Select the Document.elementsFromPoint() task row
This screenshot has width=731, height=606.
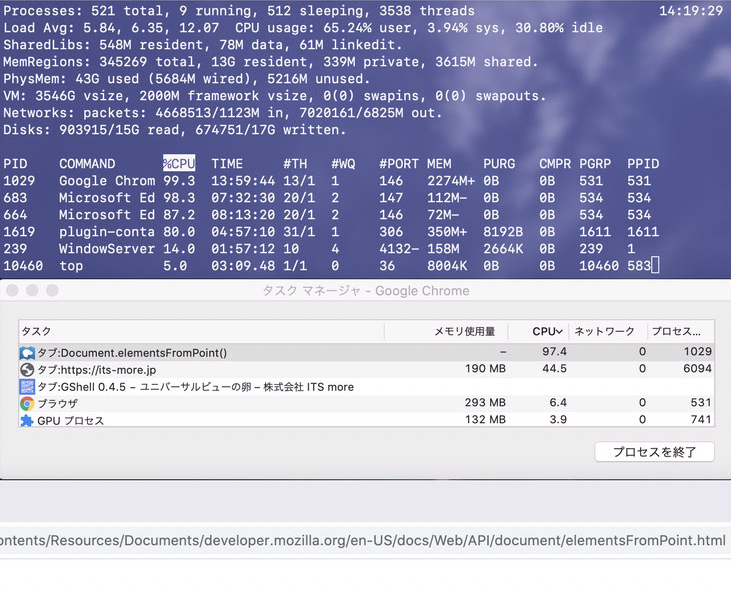pos(200,352)
